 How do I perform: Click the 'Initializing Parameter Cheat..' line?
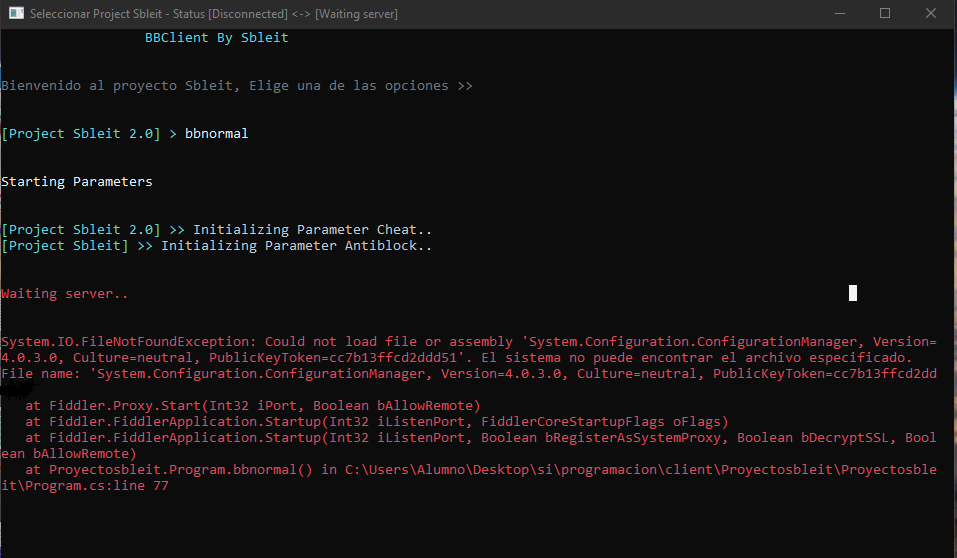click(312, 230)
